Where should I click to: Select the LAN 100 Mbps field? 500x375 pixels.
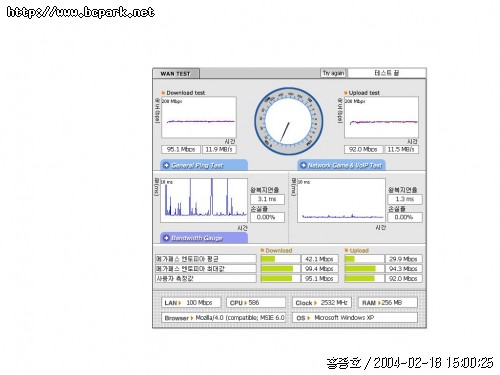coord(191,303)
